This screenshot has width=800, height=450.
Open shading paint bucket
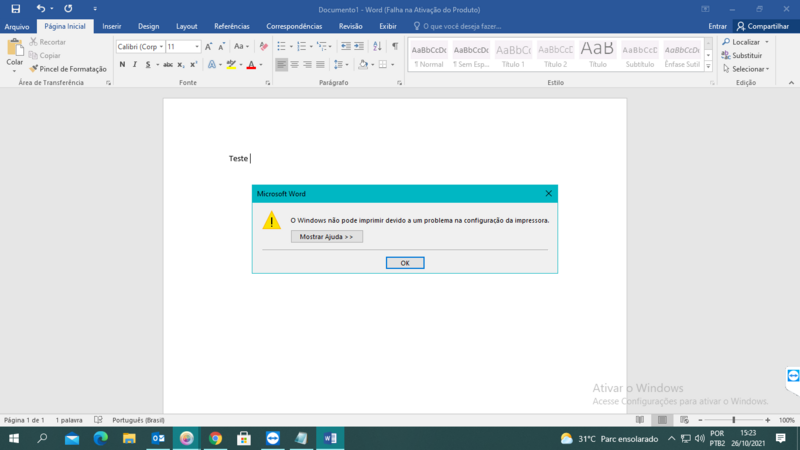tap(363, 64)
